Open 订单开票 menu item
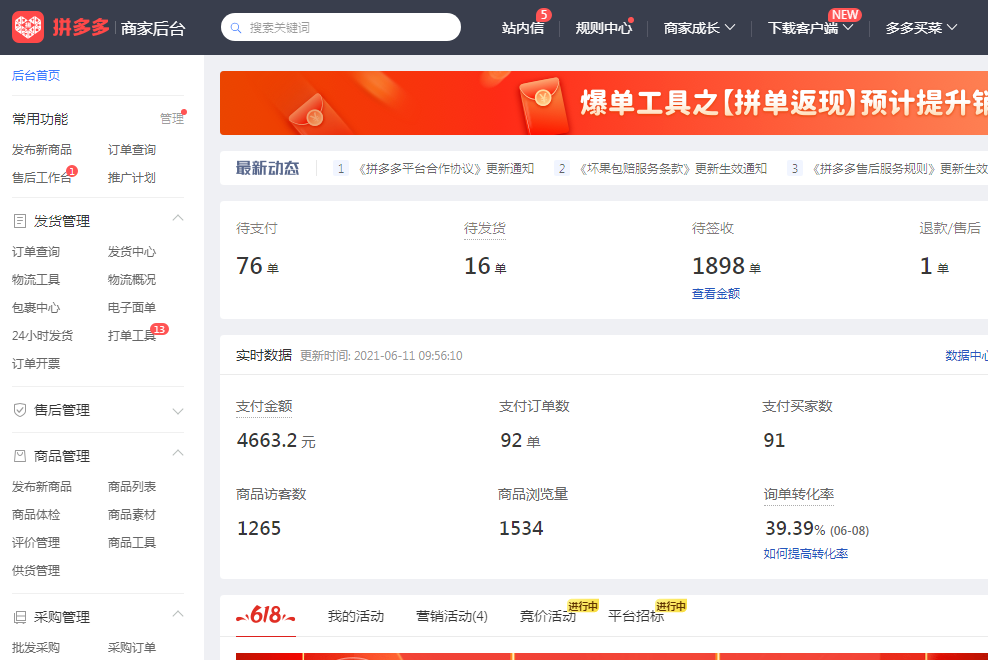The image size is (988, 660). point(36,364)
